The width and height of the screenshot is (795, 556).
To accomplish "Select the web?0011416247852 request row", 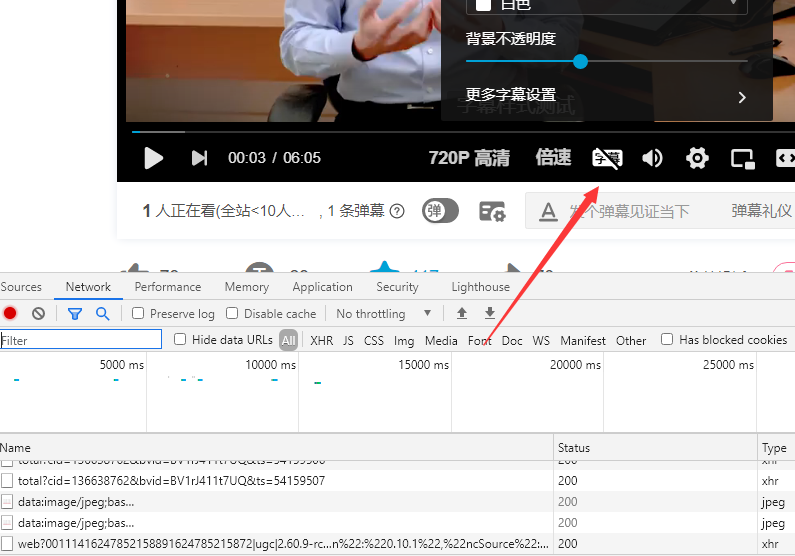I will [276, 544].
